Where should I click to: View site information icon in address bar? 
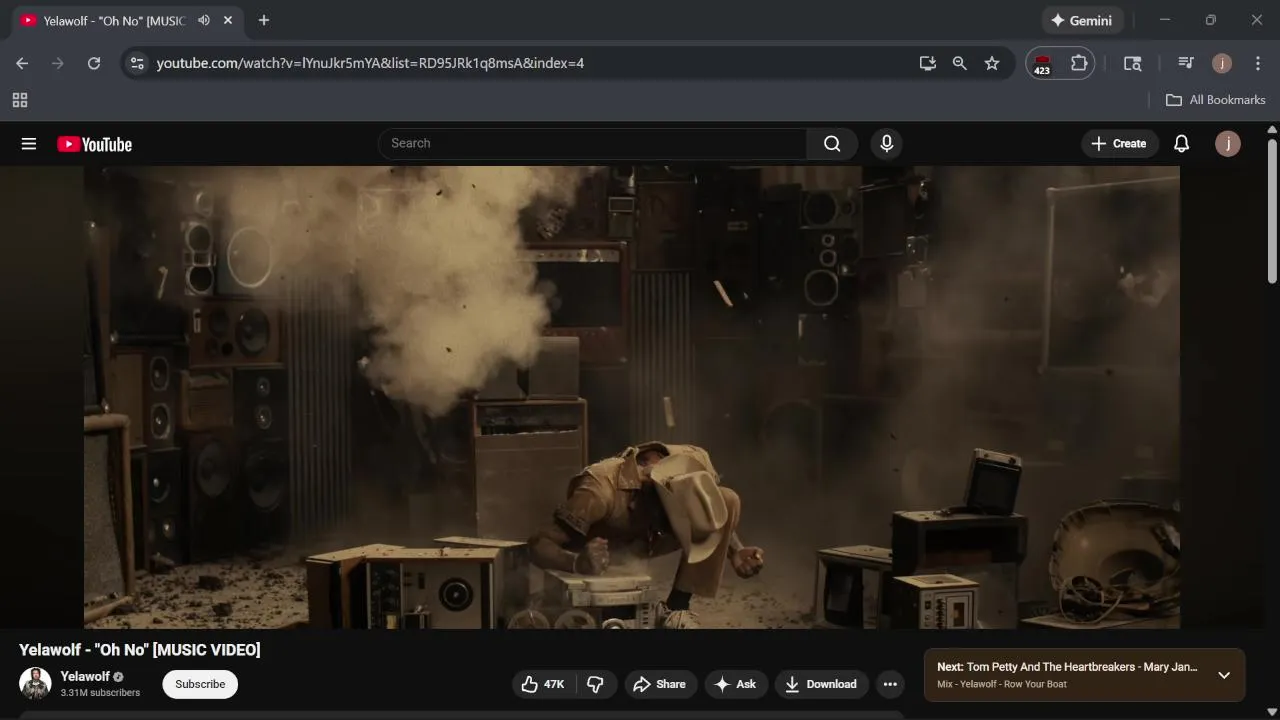[x=137, y=63]
